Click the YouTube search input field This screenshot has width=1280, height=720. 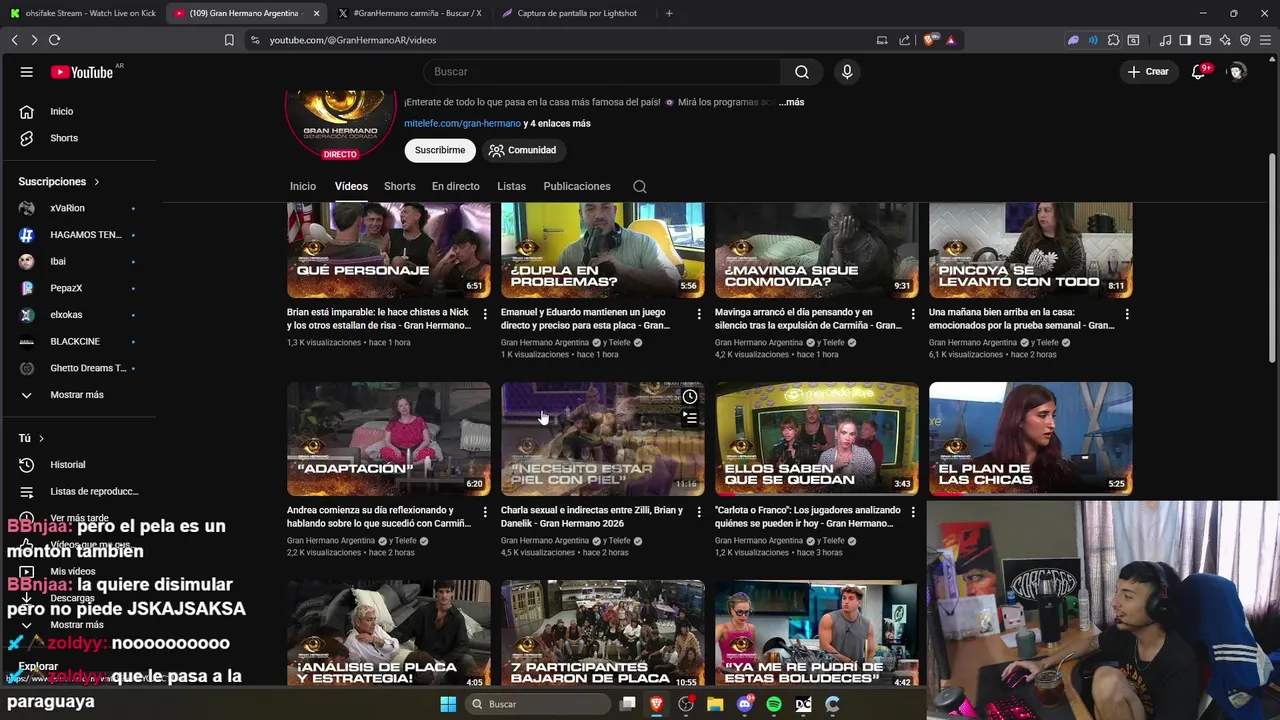(x=602, y=72)
